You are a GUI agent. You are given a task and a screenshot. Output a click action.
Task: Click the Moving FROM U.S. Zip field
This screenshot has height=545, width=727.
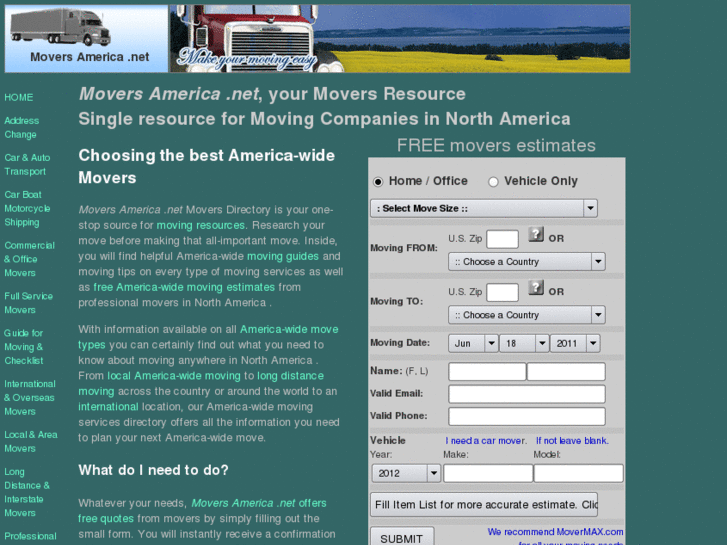502,239
